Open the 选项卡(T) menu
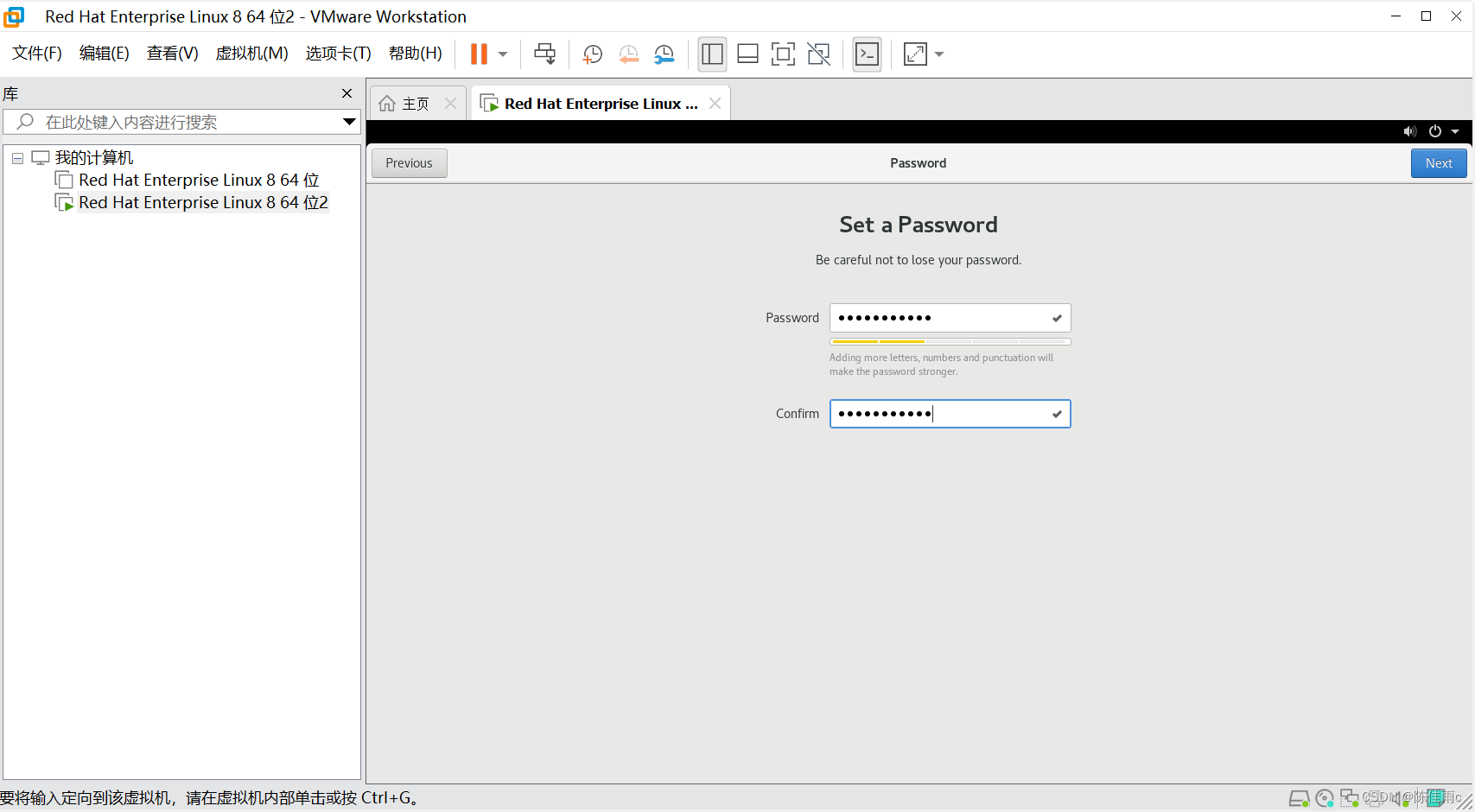This screenshot has height=812, width=1475. (x=338, y=54)
